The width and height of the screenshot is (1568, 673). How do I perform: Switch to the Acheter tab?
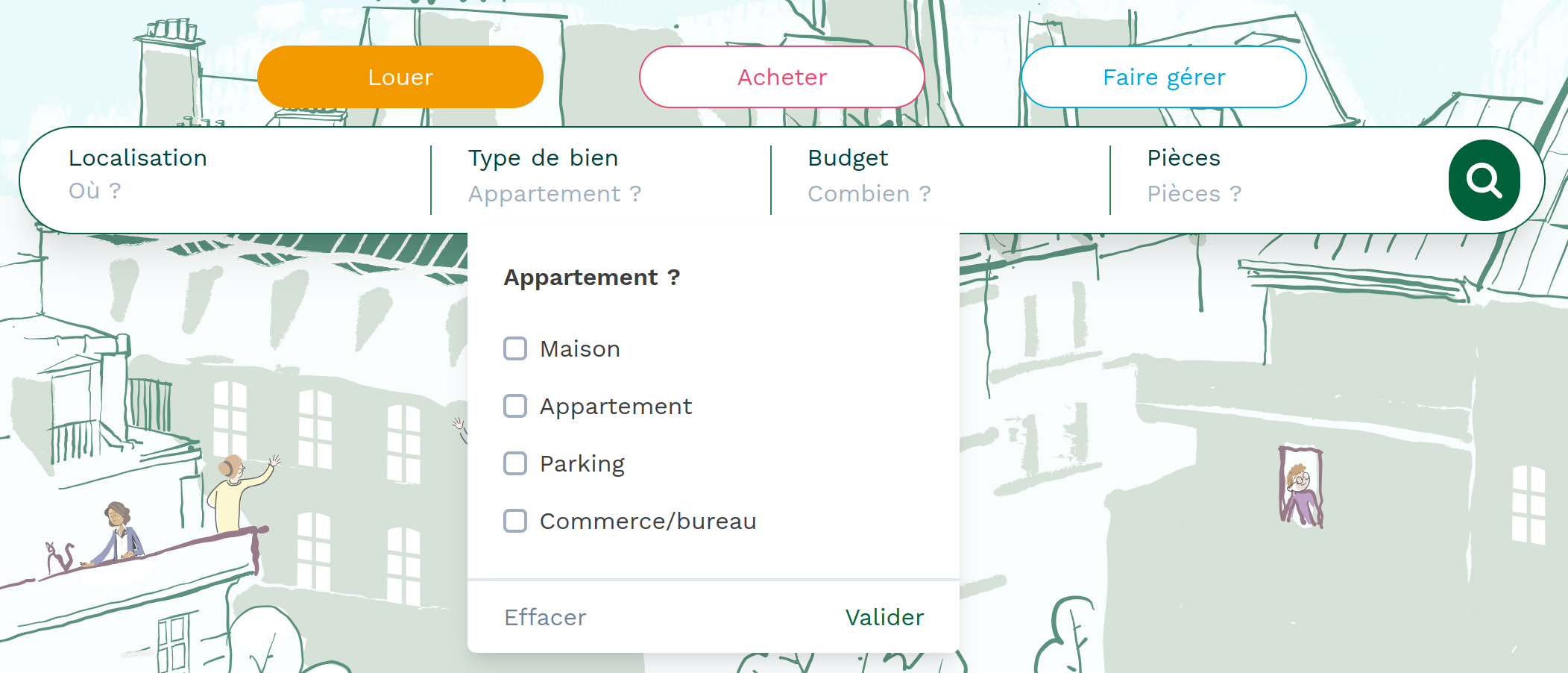[x=782, y=77]
